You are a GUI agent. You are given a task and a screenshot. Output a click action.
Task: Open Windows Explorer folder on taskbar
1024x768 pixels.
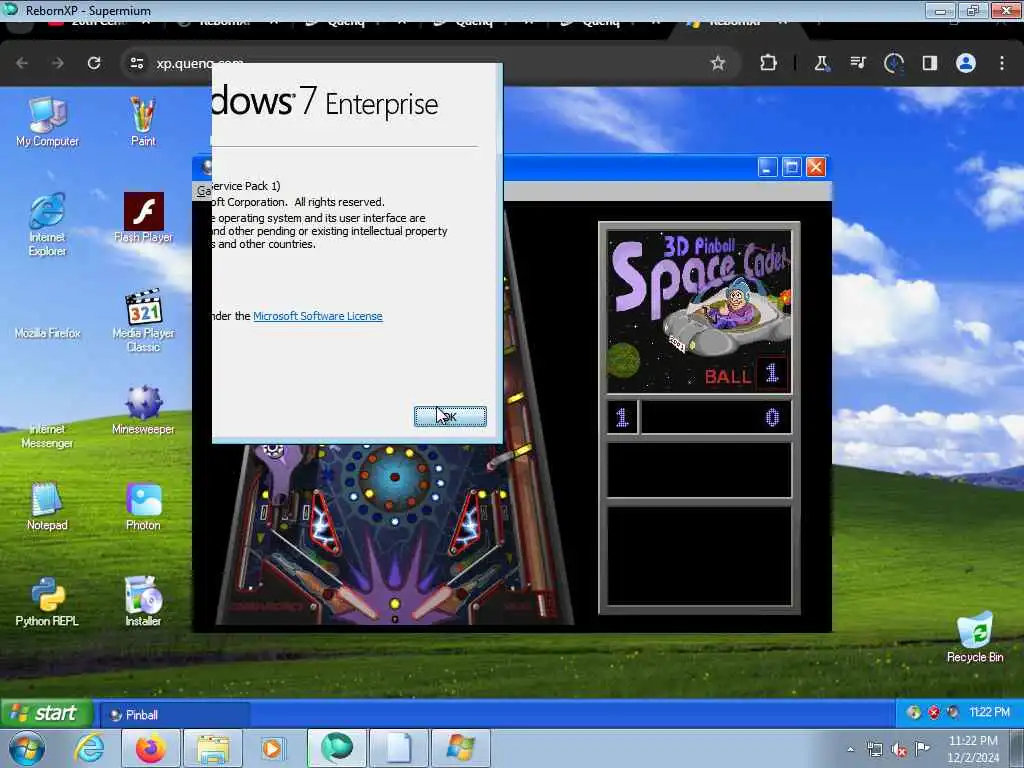click(213, 748)
